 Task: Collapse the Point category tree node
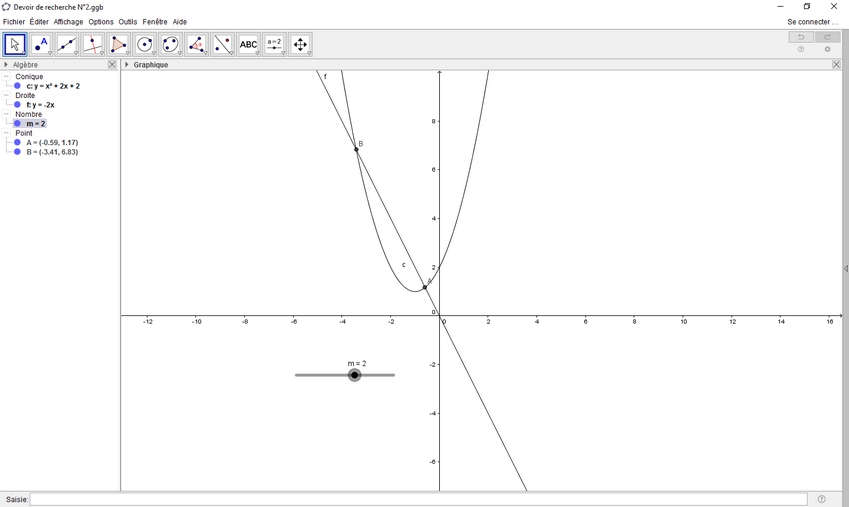click(x=6, y=133)
